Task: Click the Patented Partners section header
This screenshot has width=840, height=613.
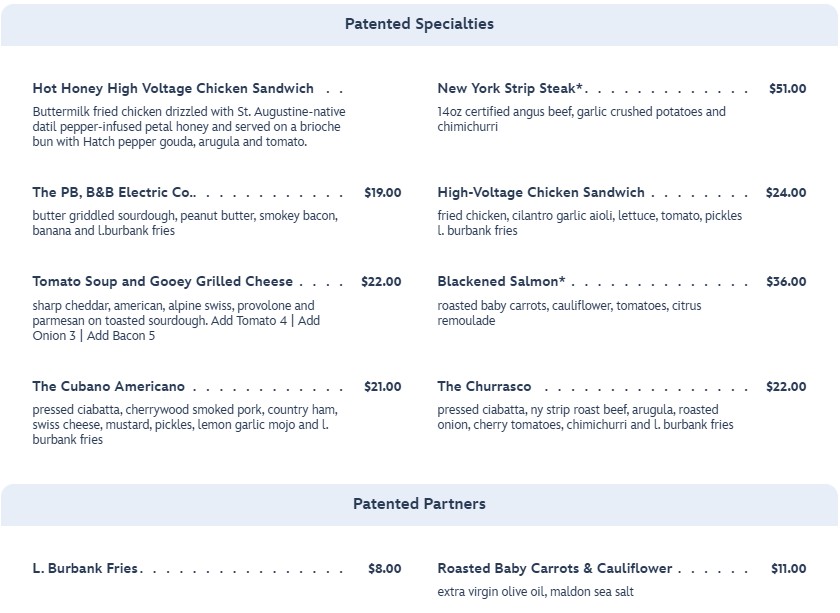Action: [x=419, y=504]
